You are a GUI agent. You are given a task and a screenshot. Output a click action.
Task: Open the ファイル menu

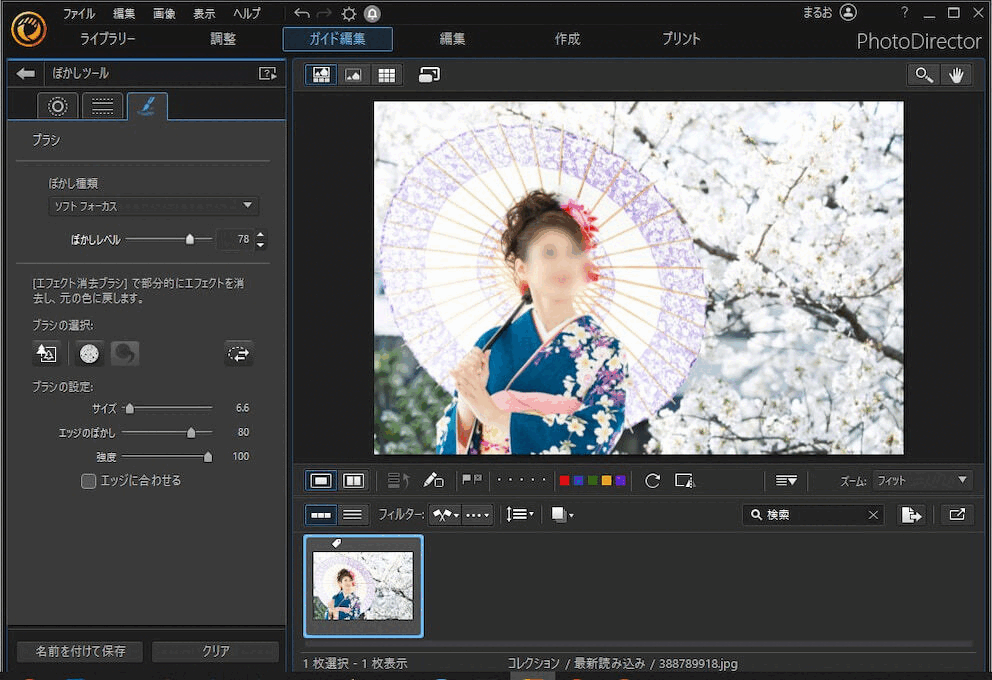pyautogui.click(x=78, y=13)
